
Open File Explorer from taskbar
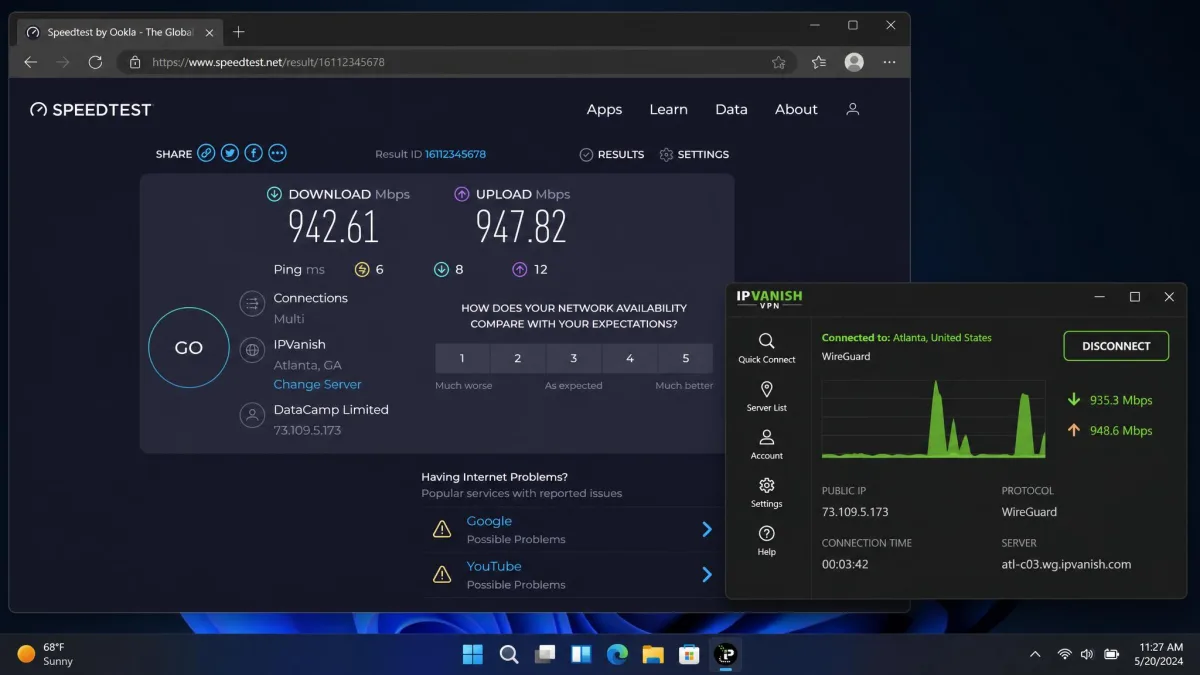point(653,655)
